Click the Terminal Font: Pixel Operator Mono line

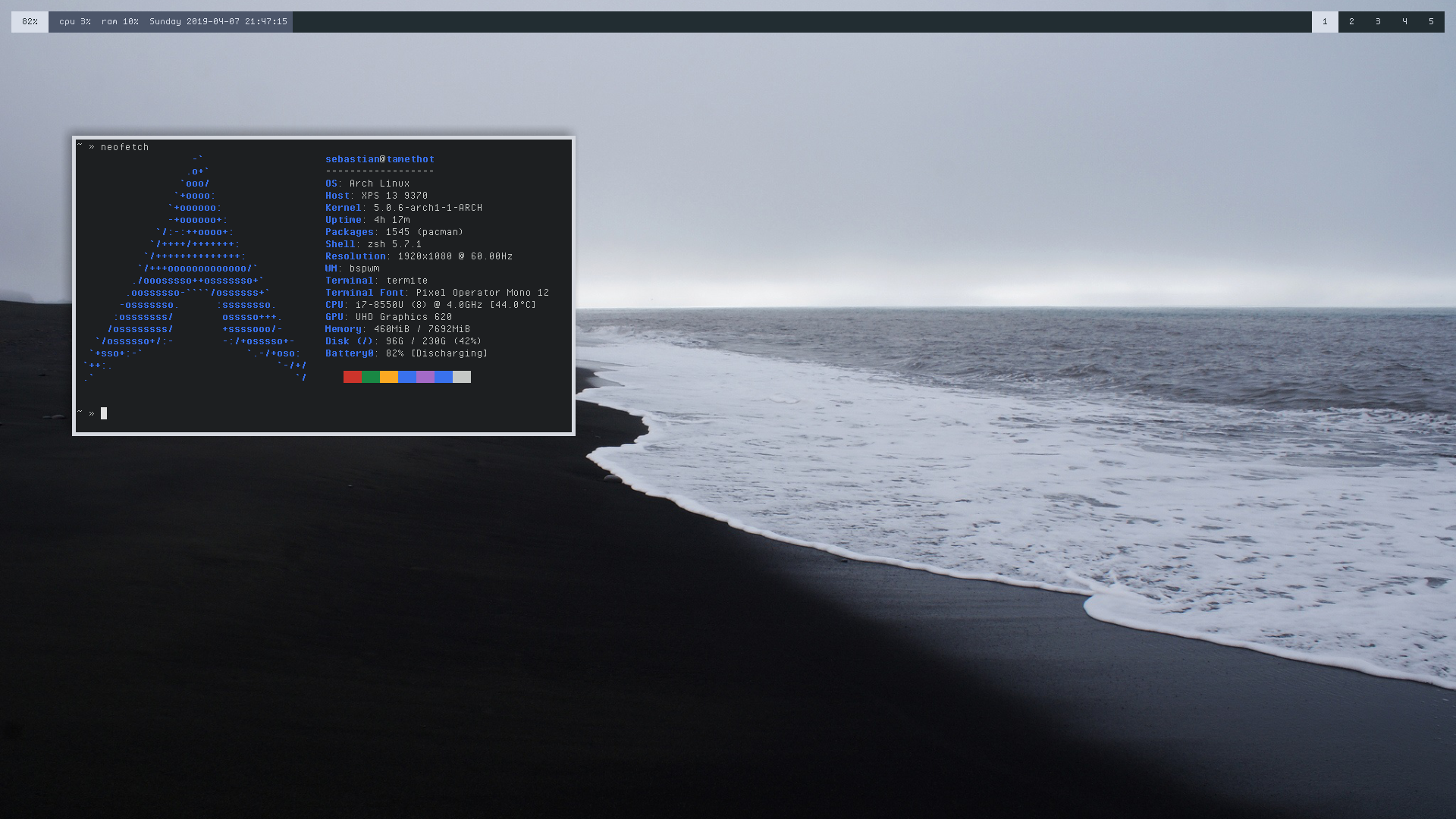coord(438,293)
